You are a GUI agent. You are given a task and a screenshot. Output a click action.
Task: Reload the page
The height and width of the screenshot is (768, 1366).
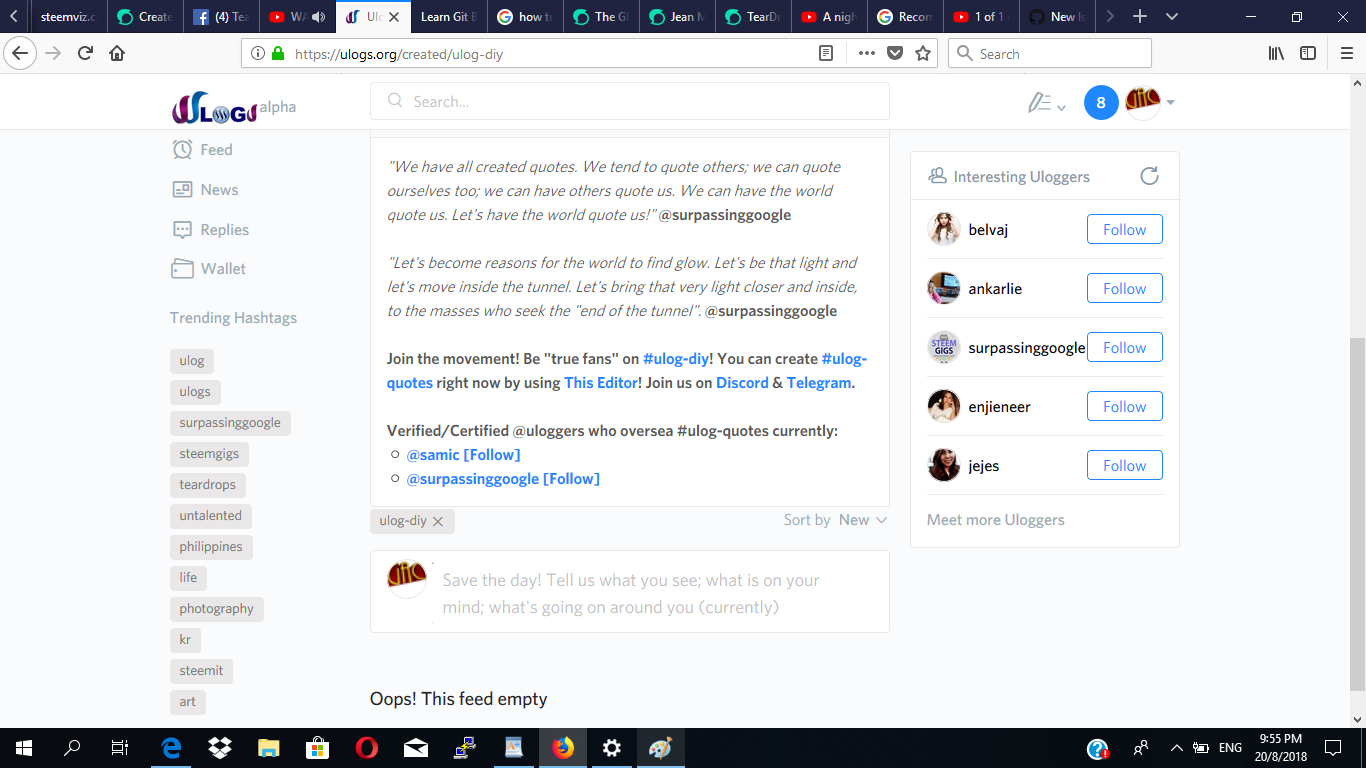(86, 53)
